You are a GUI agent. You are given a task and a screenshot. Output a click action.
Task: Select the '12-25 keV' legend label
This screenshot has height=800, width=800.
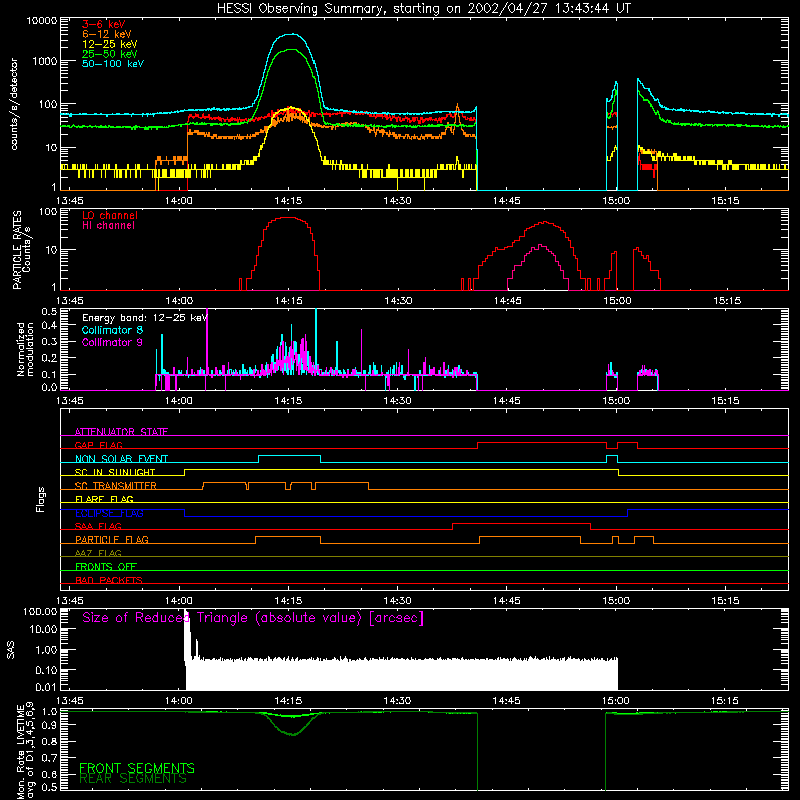click(x=110, y=44)
